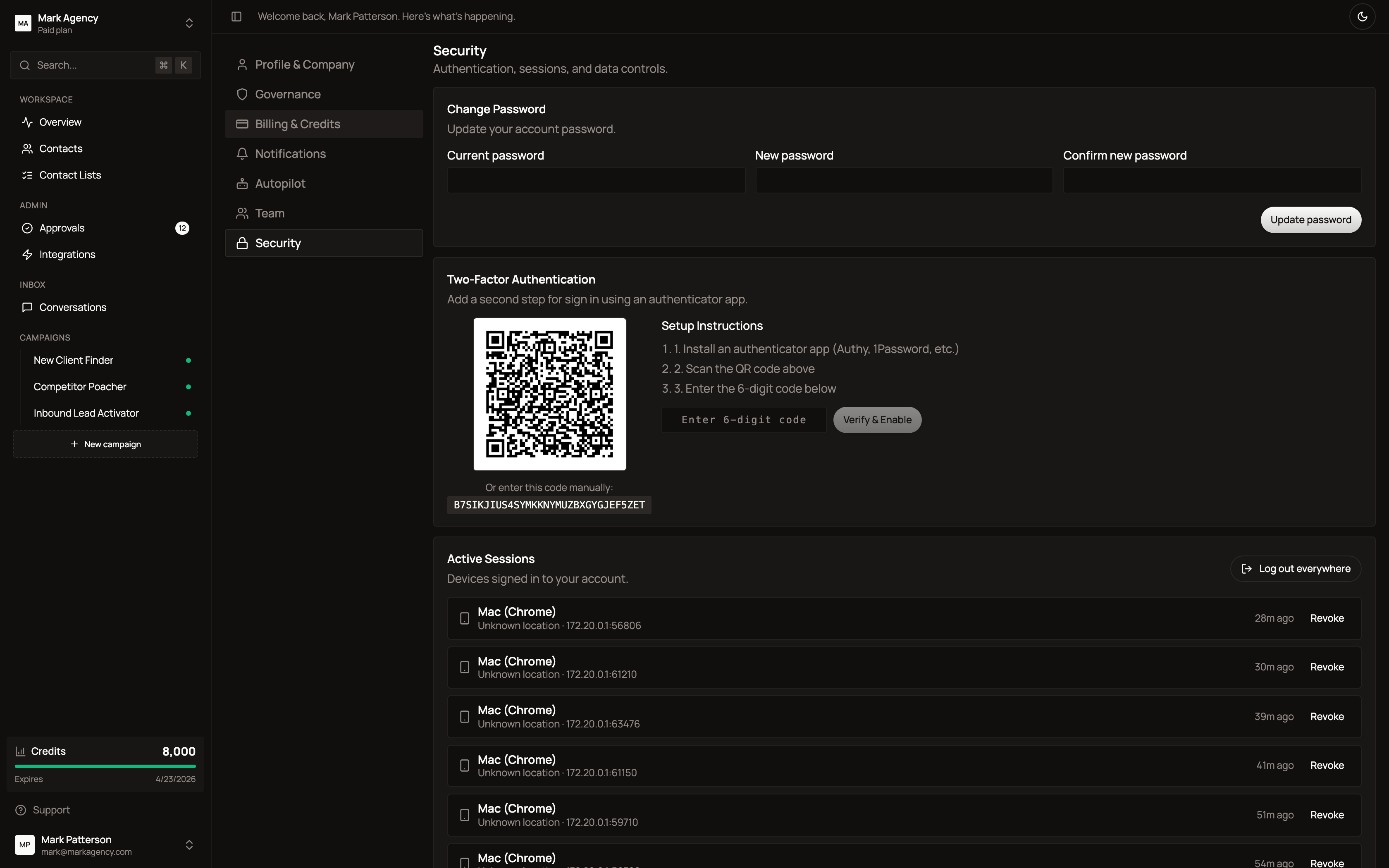
Task: Open the Autopilot settings tab
Action: pyautogui.click(x=324, y=184)
